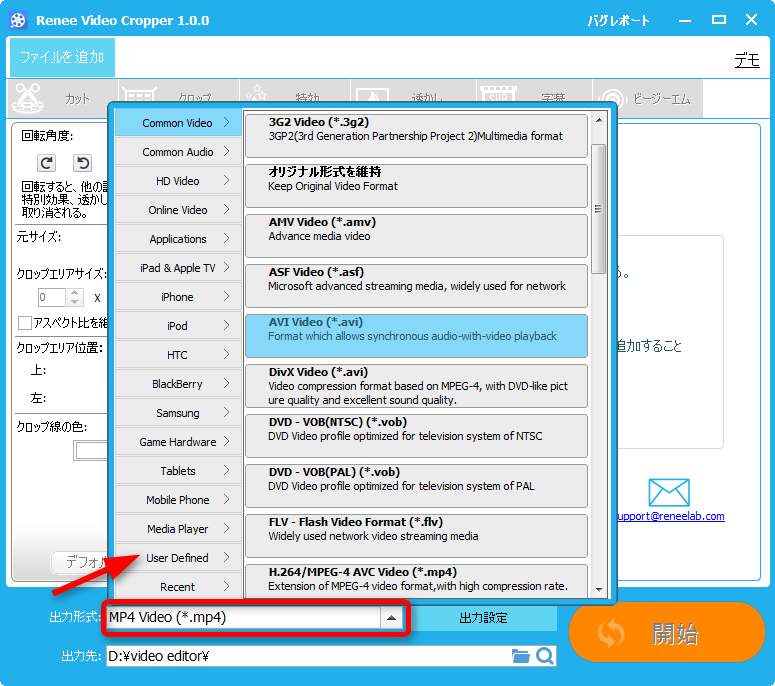Click the MP4 Video output format field
Screen dimensions: 775x686
coord(244,617)
